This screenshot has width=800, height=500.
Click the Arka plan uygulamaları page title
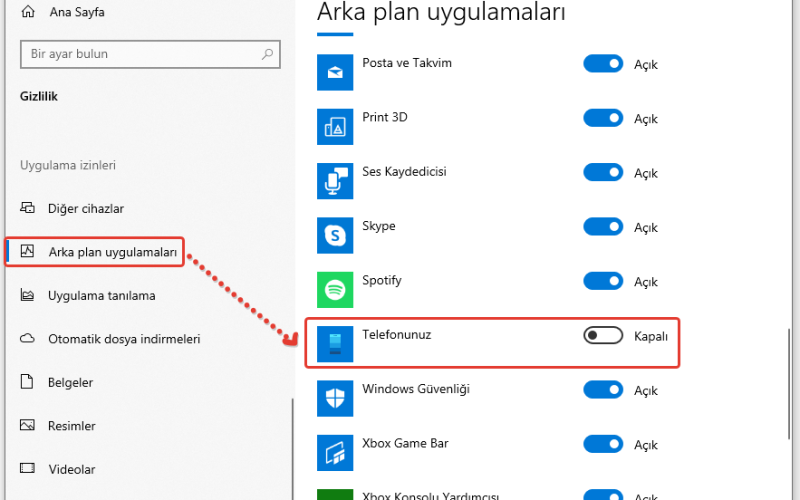441,11
